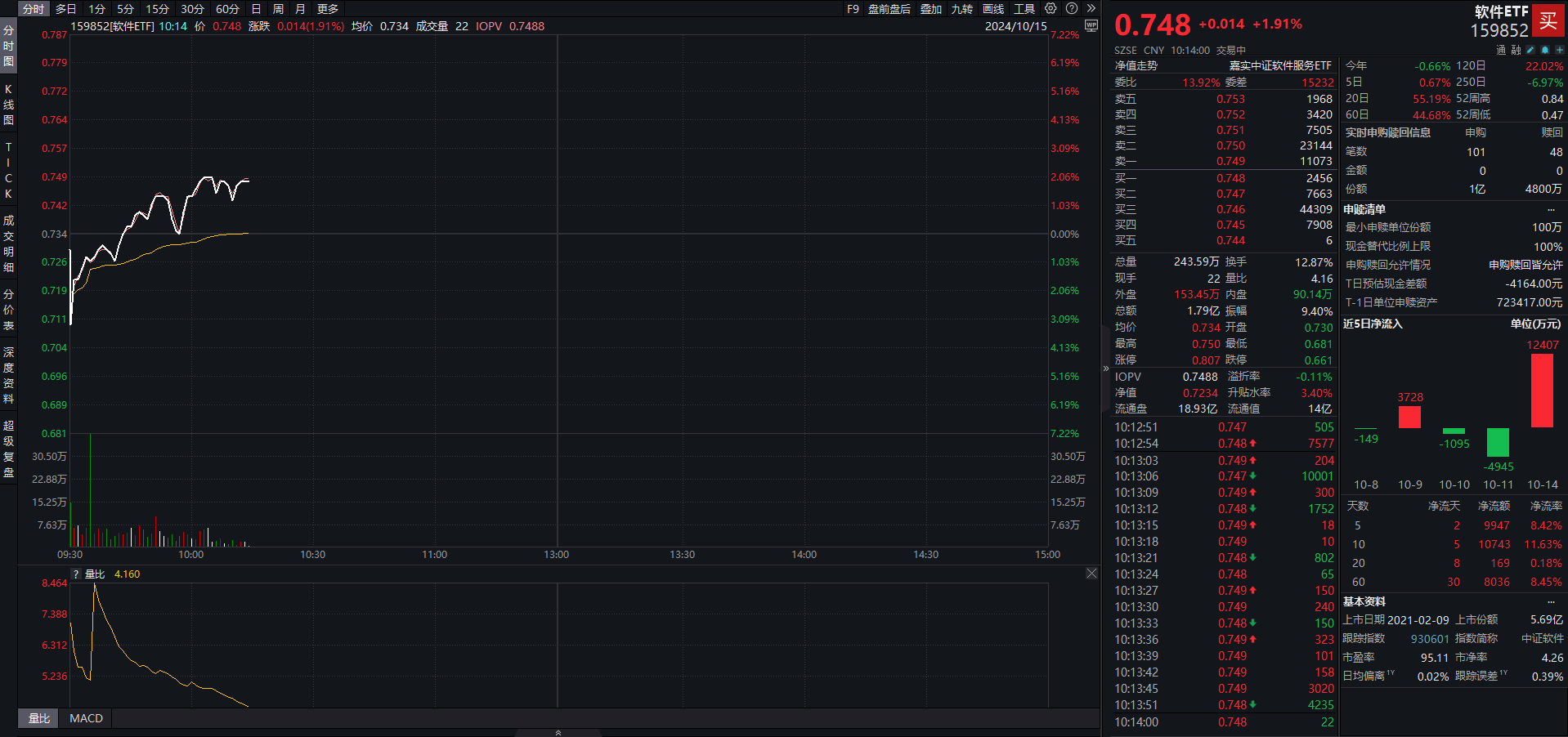Click the red 买 buy button

(x=1548, y=20)
